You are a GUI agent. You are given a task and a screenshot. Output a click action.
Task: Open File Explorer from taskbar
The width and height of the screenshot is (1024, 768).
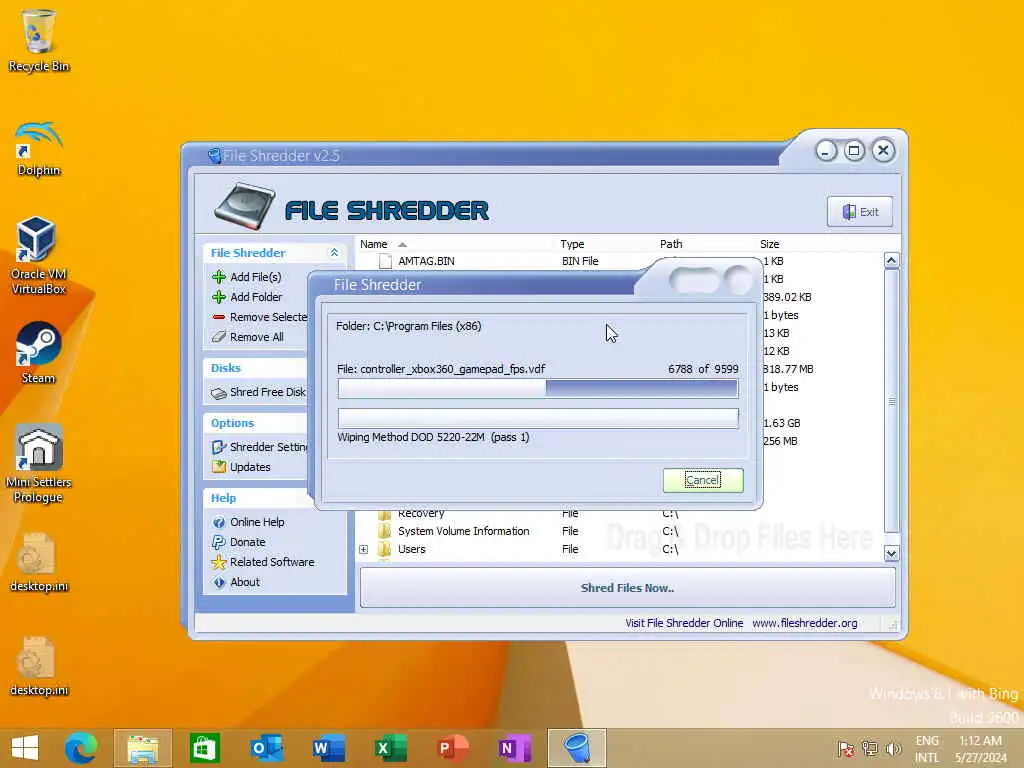(143, 748)
